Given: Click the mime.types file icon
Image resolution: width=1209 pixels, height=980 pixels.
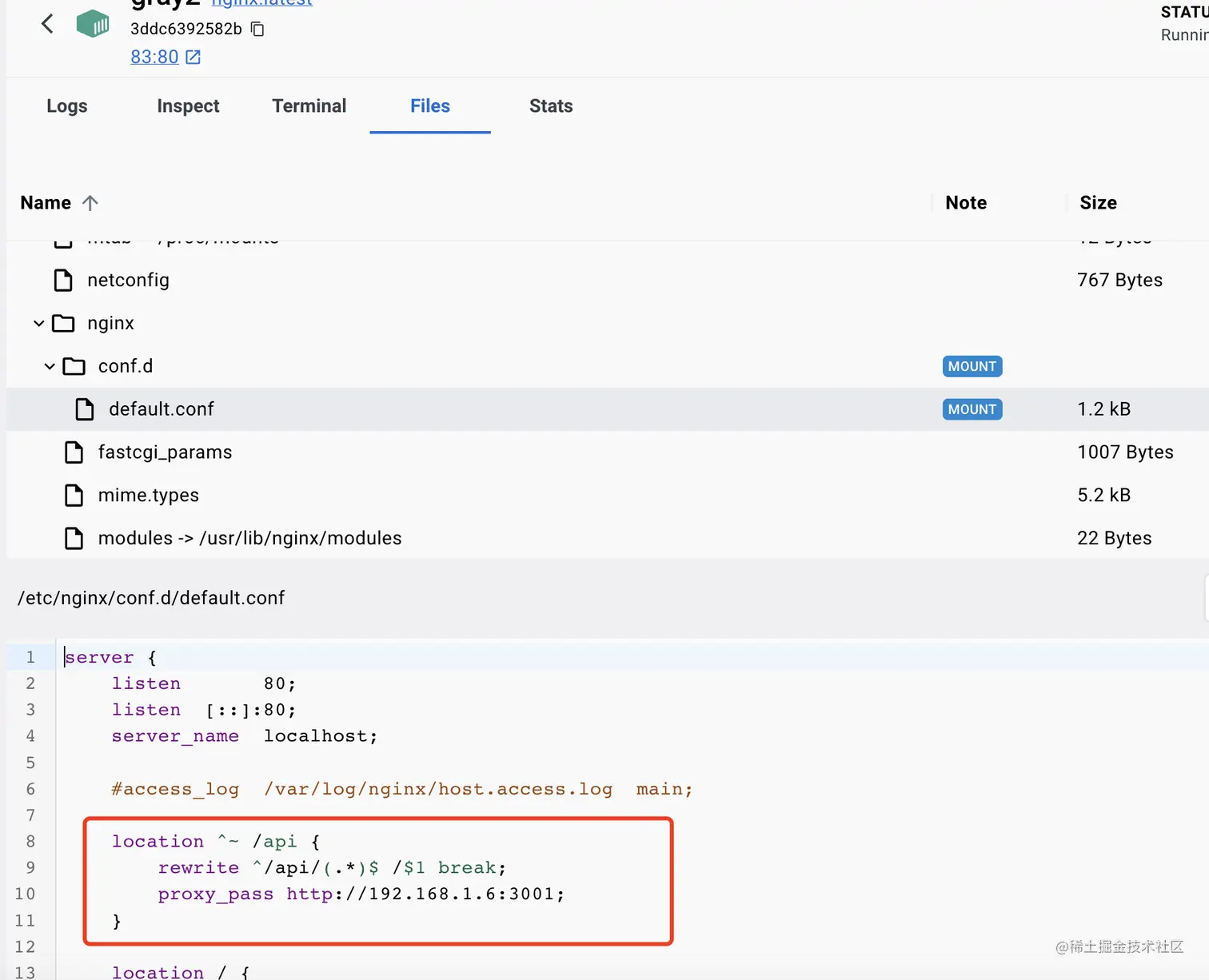Looking at the screenshot, I should pyautogui.click(x=74, y=496).
